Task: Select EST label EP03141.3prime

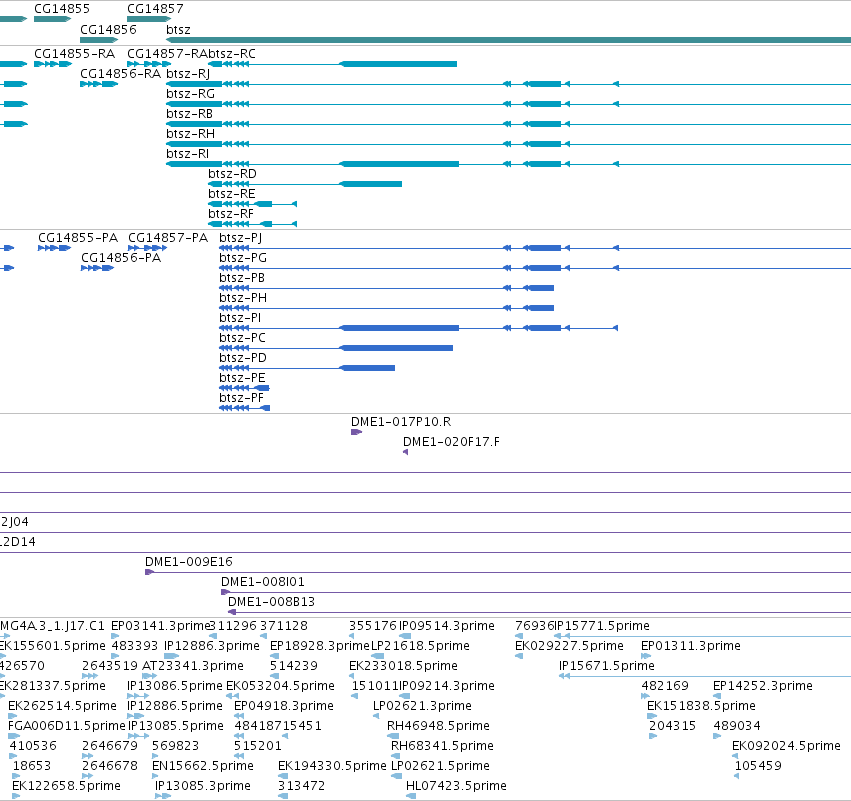Action: pyautogui.click(x=160, y=626)
